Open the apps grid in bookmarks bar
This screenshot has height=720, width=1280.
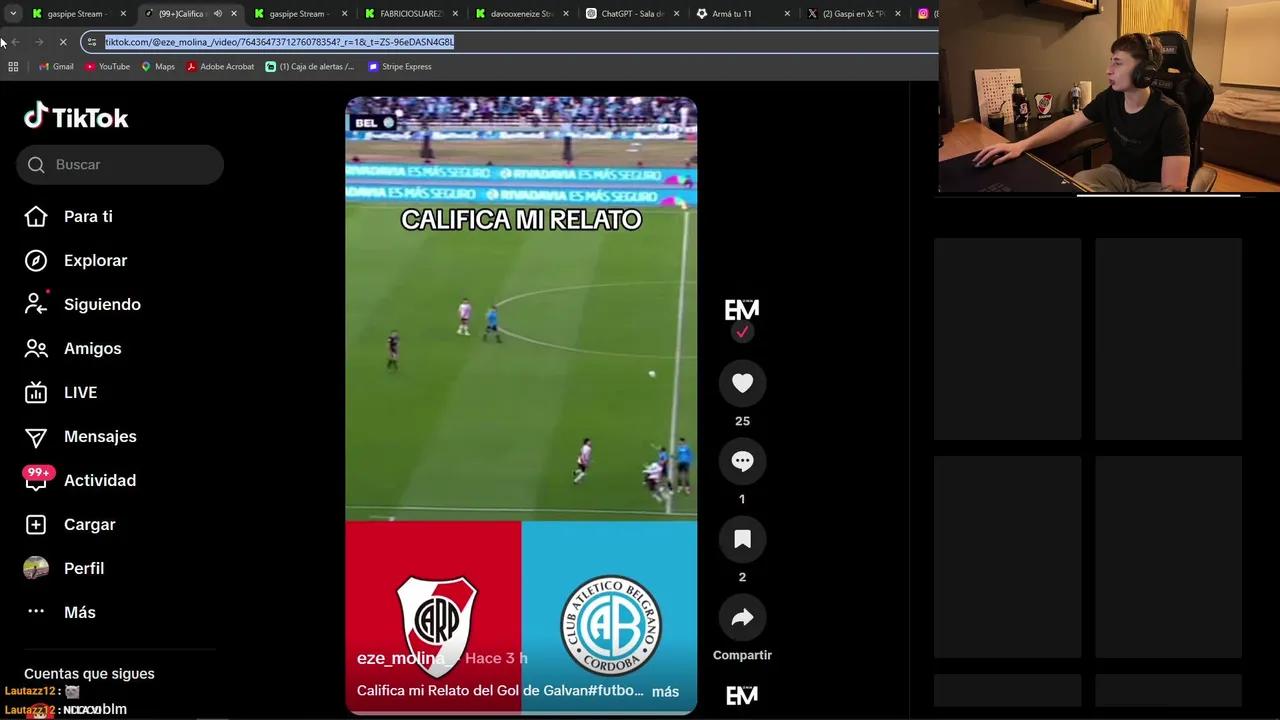click(x=13, y=67)
